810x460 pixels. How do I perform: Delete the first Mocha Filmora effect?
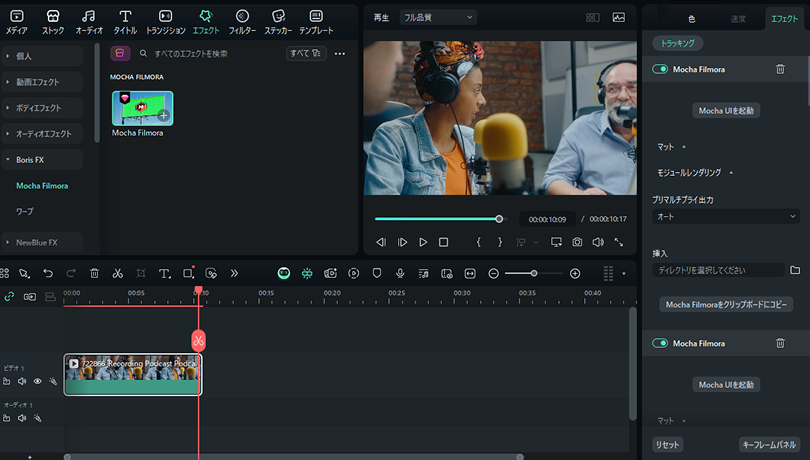tap(780, 69)
